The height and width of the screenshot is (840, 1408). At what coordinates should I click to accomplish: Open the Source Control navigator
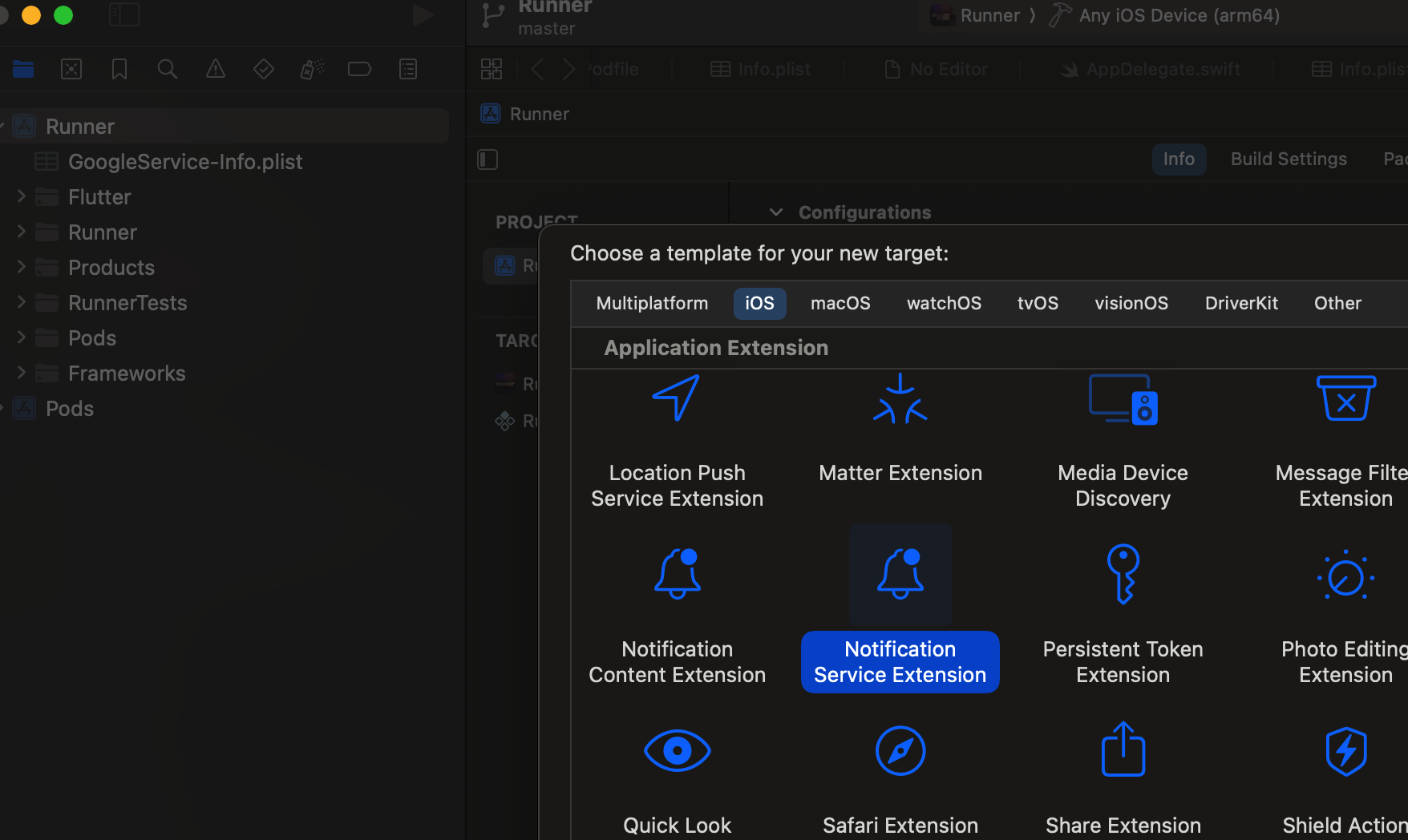pyautogui.click(x=71, y=70)
